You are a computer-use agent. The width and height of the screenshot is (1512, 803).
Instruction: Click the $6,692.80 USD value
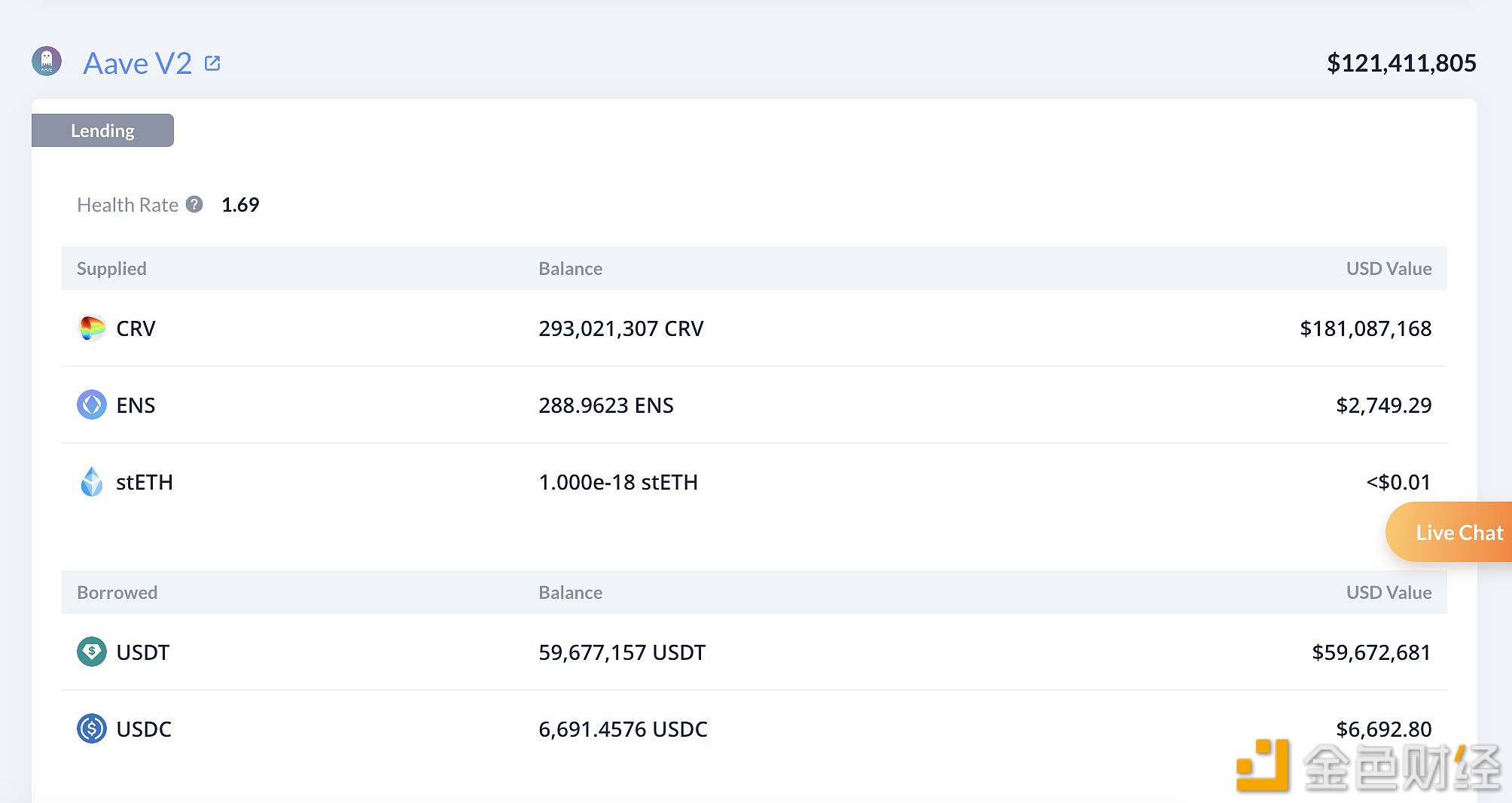coord(1384,729)
